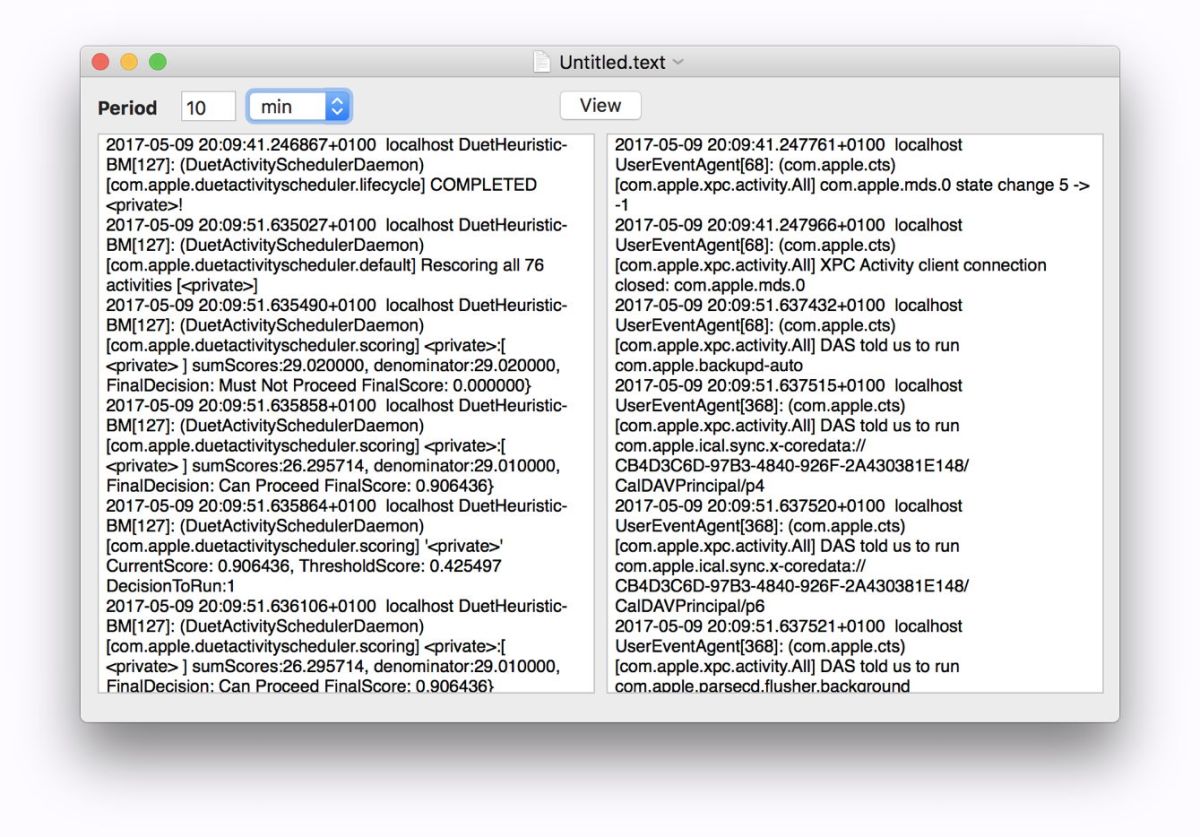Minimize the window with the yellow button
The width and height of the screenshot is (1200, 837).
(x=129, y=62)
